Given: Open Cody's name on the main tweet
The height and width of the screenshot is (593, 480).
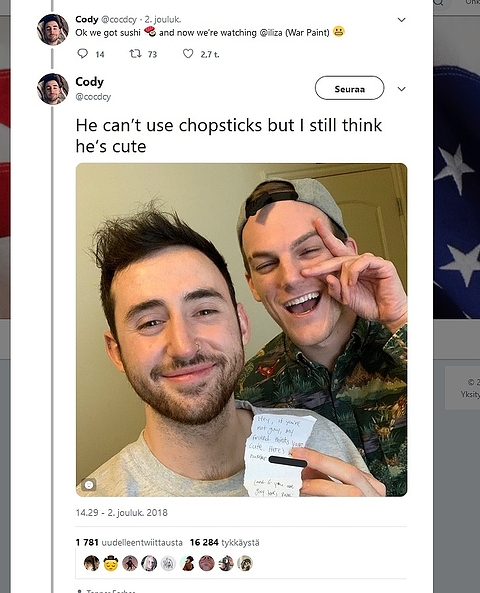Looking at the screenshot, I should [90, 82].
